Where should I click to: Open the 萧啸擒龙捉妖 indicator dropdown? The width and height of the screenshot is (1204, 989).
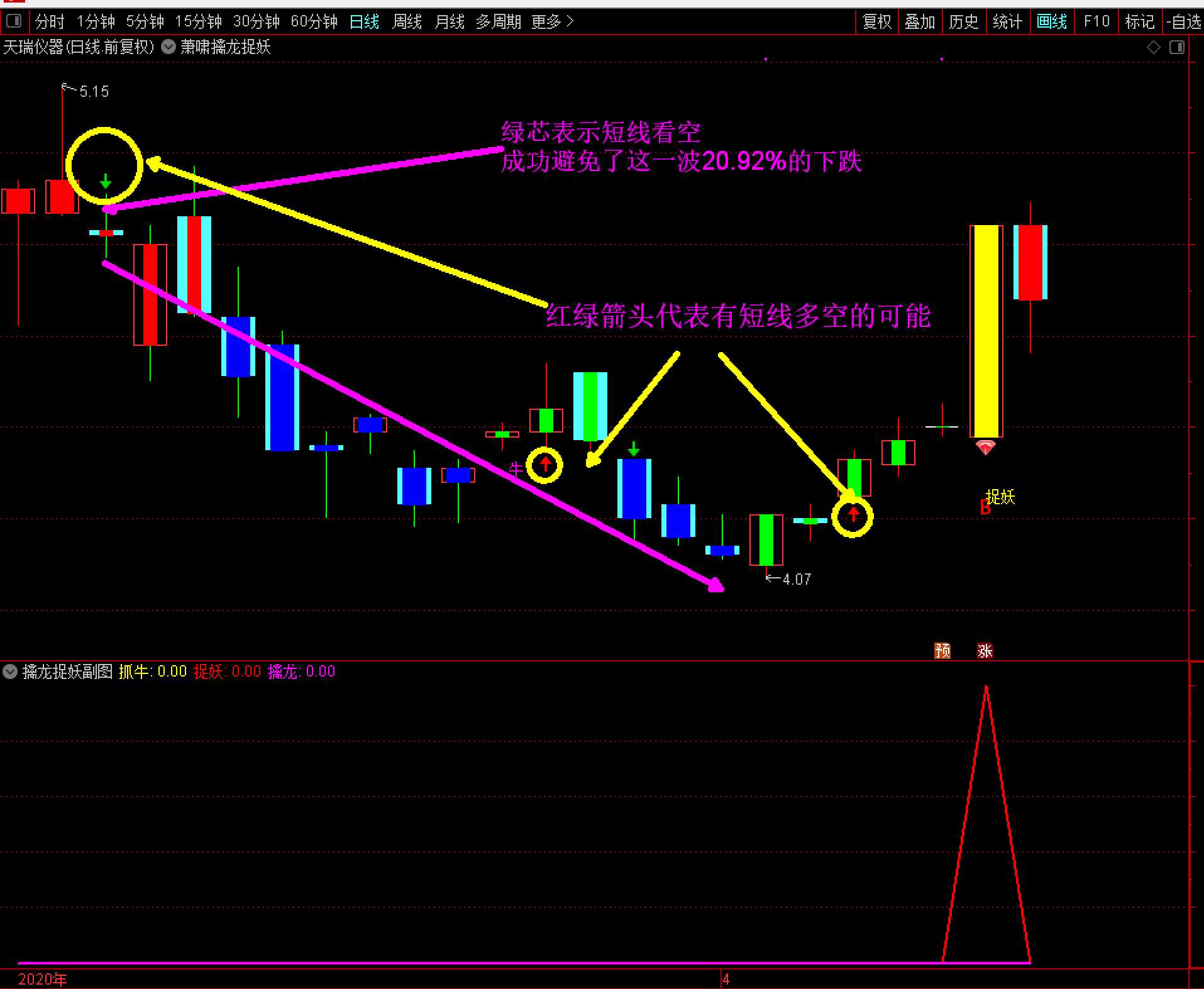point(168,47)
